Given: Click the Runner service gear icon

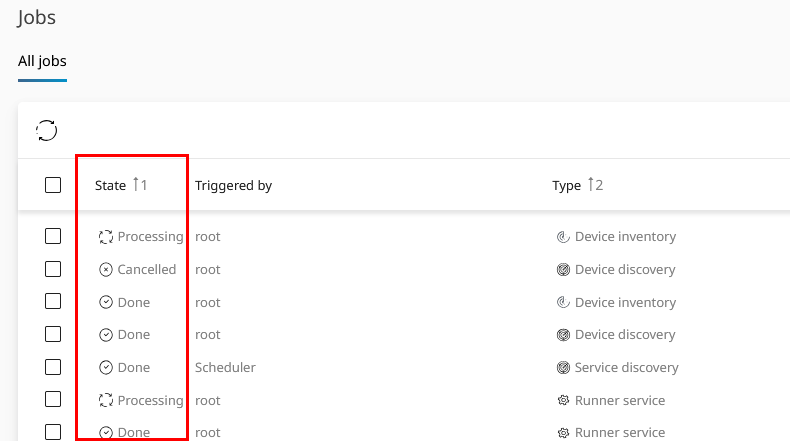Looking at the screenshot, I should click(563, 401).
